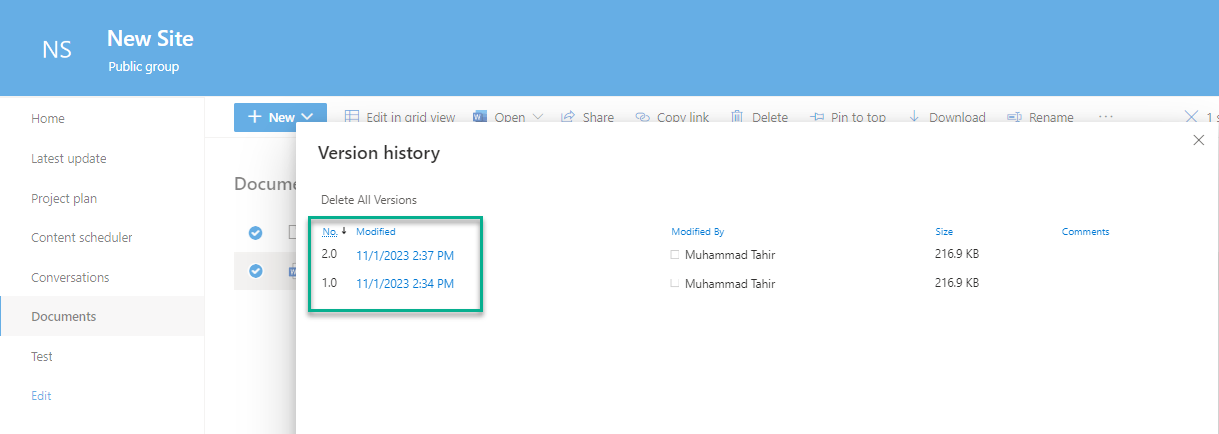The height and width of the screenshot is (434, 1219).
Task: Clear selection with X in toolbar
Action: (1191, 117)
